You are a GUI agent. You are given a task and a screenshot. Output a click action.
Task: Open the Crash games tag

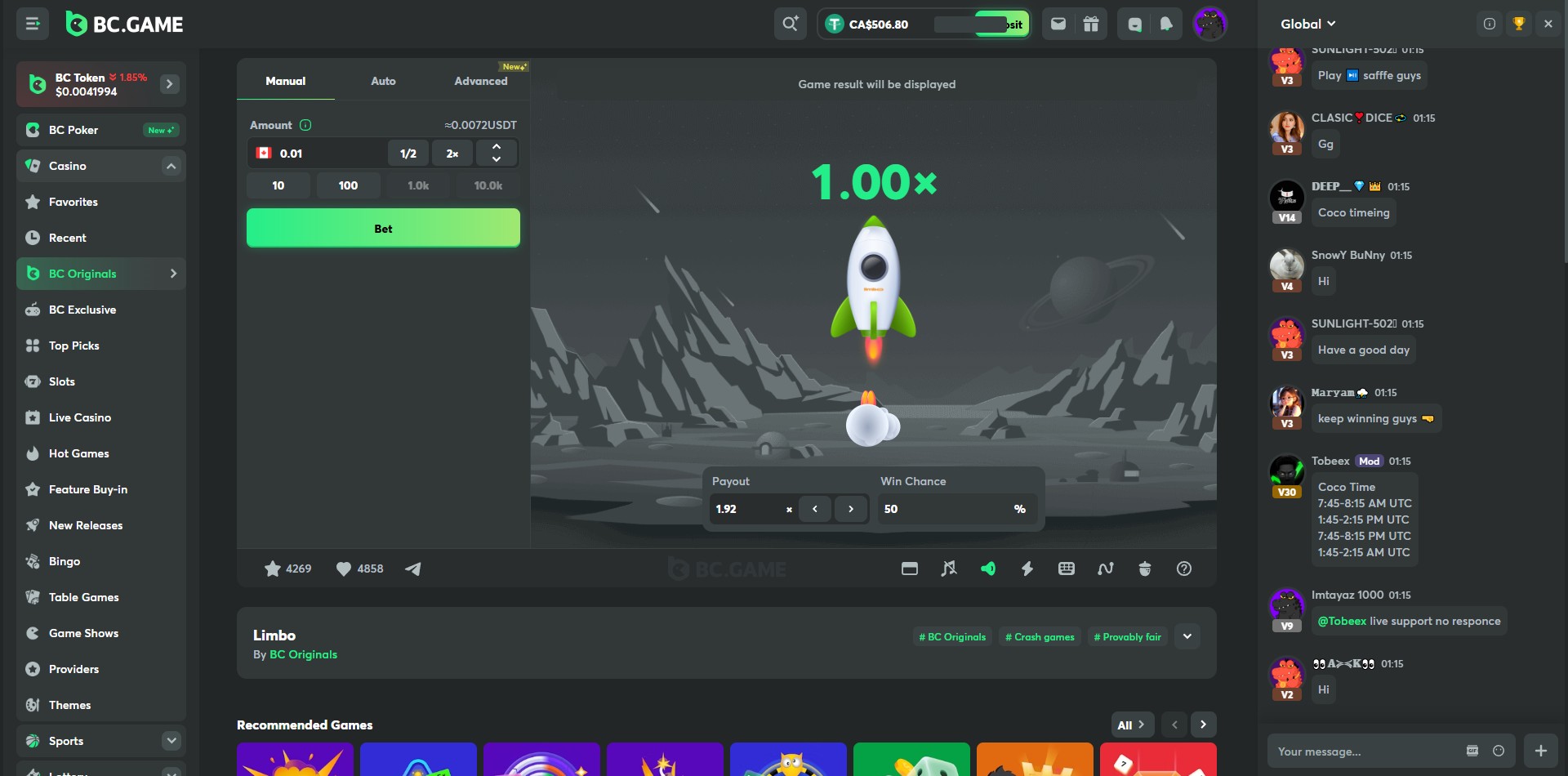tap(1040, 637)
